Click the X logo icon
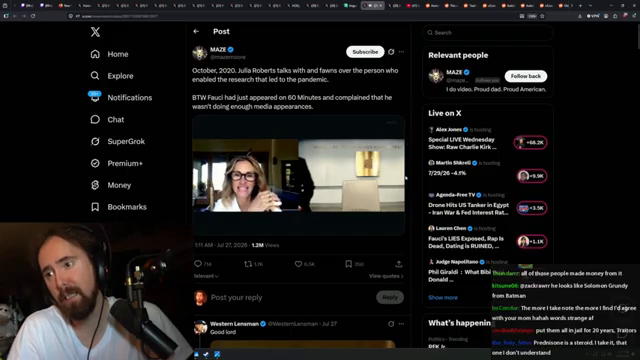Viewport: 640px width, 360px height. coord(95,32)
